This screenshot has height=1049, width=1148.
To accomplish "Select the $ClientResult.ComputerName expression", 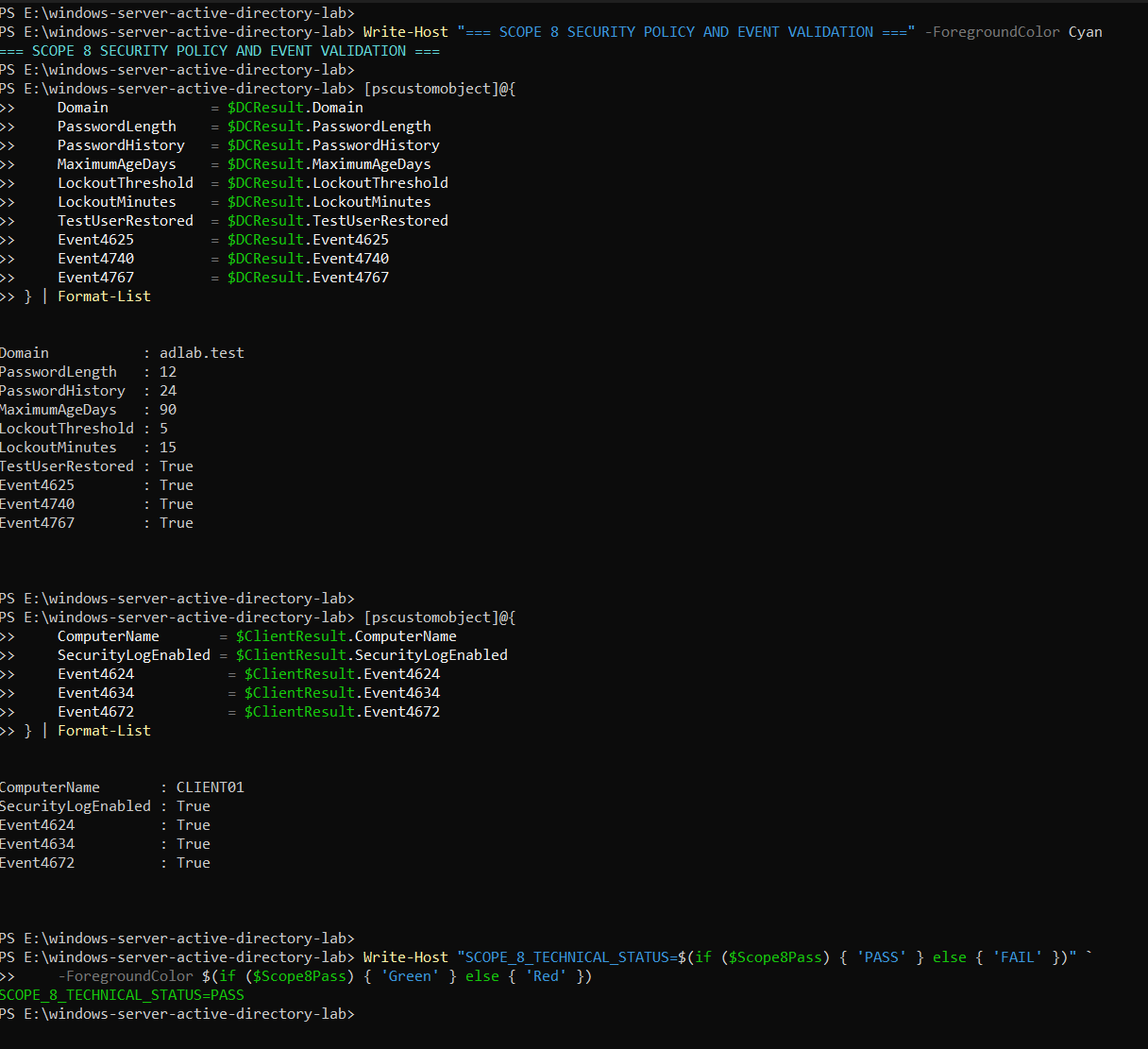I will pyautogui.click(x=346, y=636).
